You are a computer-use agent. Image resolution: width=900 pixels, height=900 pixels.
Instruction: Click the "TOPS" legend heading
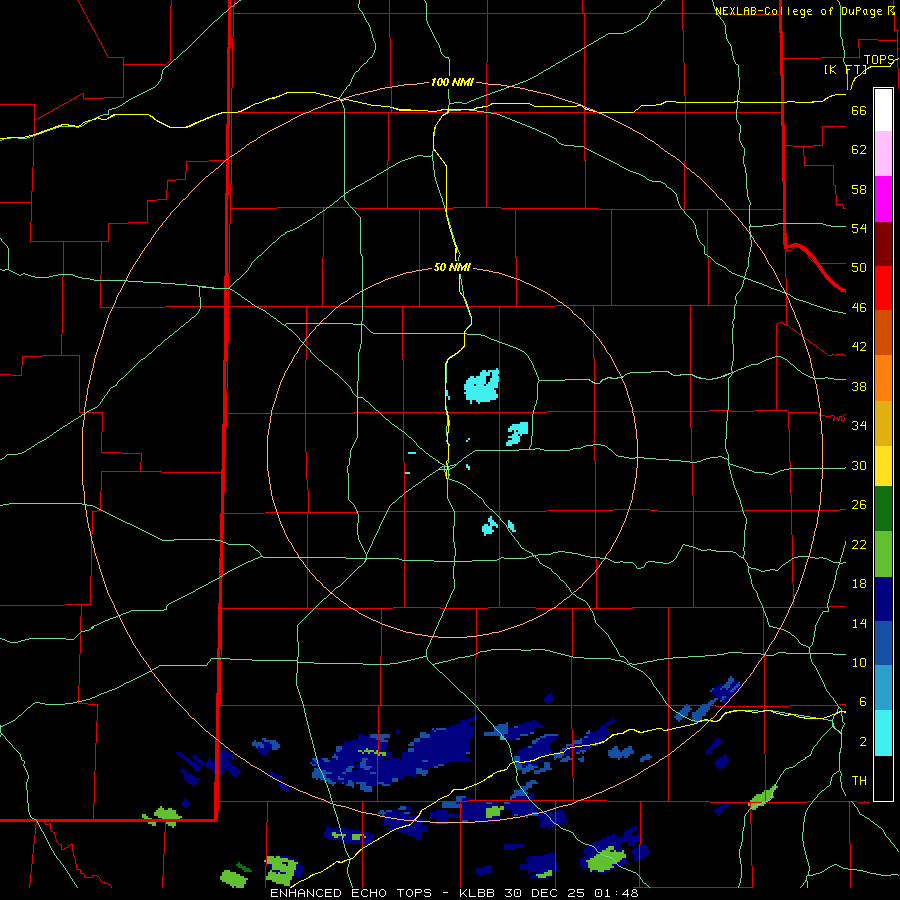click(879, 60)
